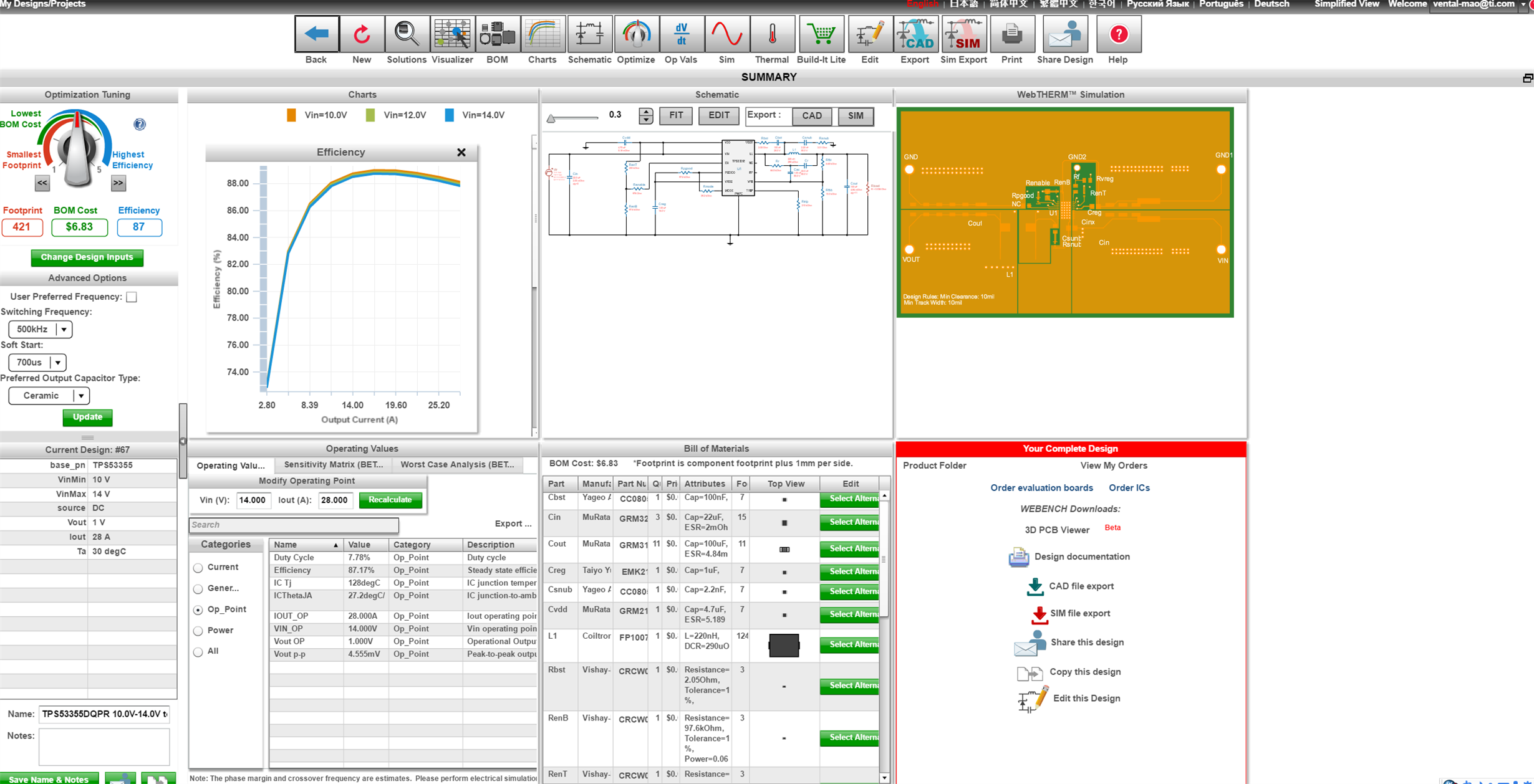
Task: Open the Schematic toolbar icon
Action: [x=589, y=34]
